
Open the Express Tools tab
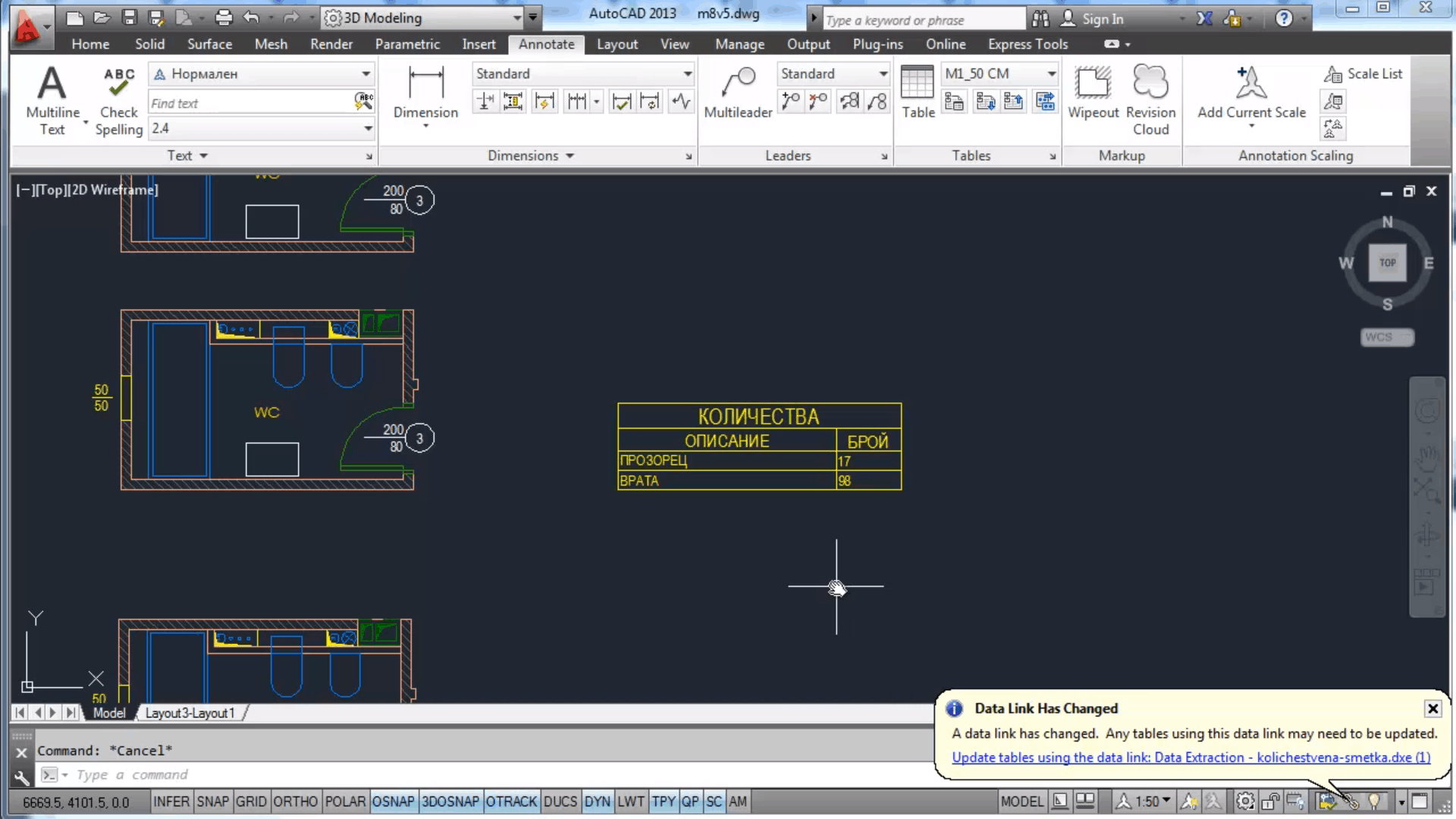pos(1028,44)
